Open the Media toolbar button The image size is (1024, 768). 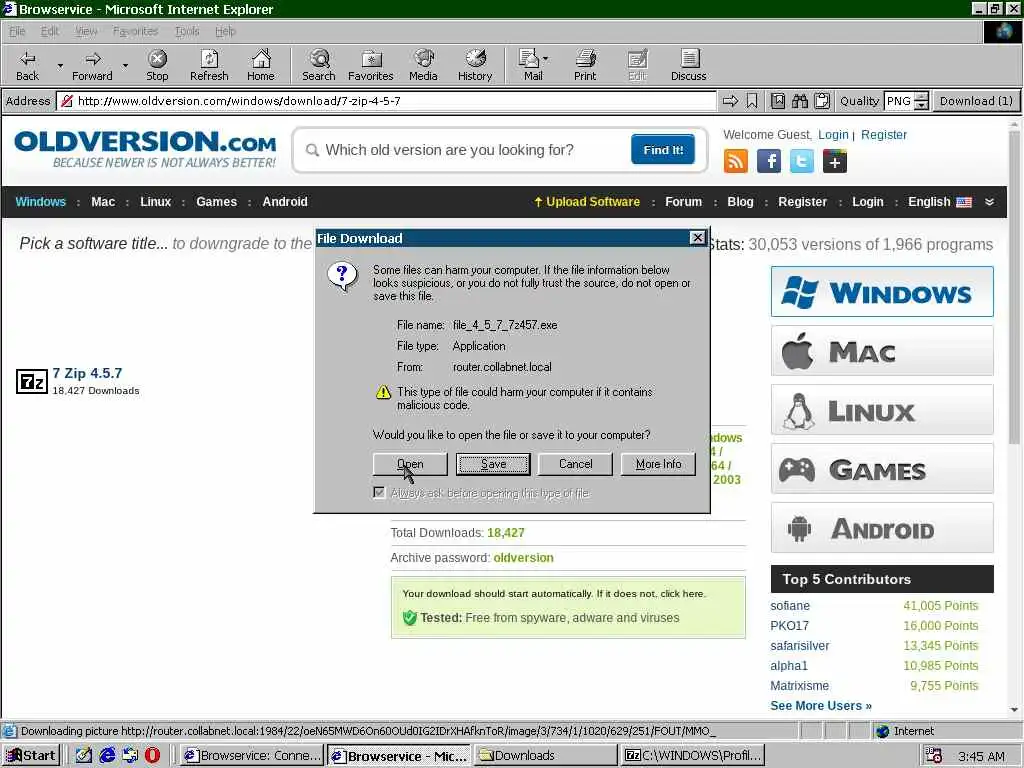click(x=423, y=65)
